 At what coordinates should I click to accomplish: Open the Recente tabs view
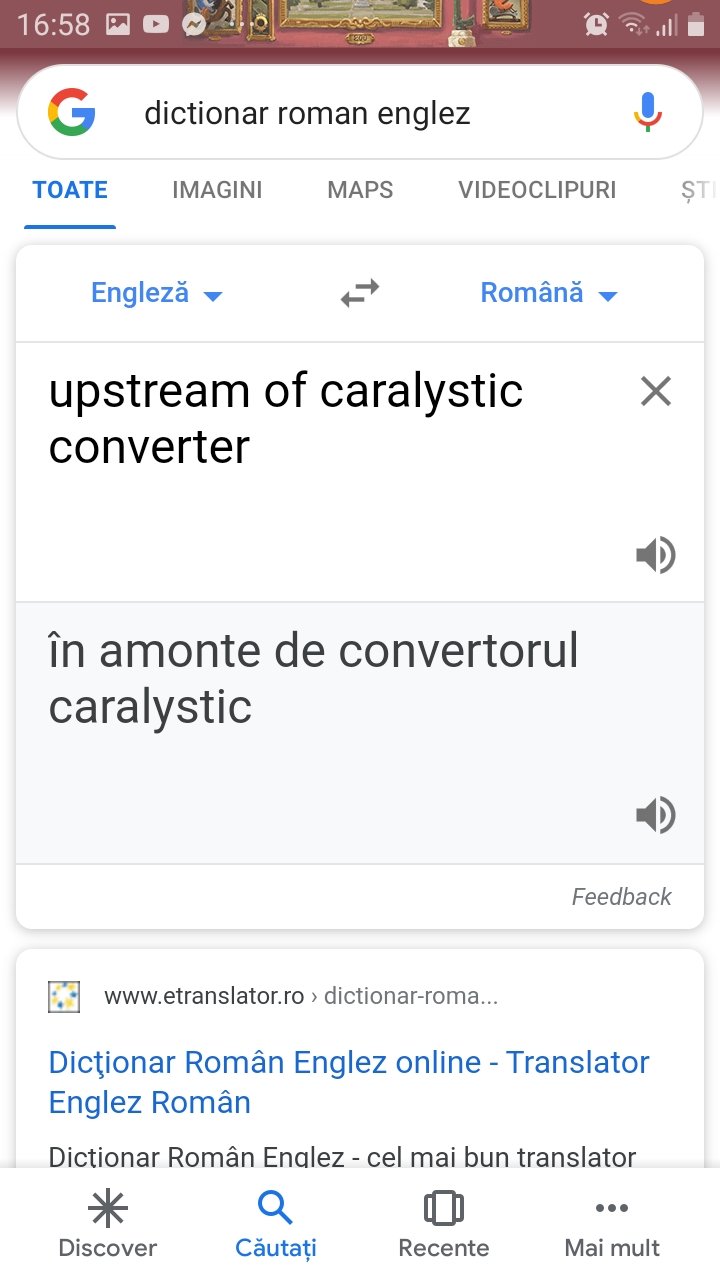(x=444, y=1225)
